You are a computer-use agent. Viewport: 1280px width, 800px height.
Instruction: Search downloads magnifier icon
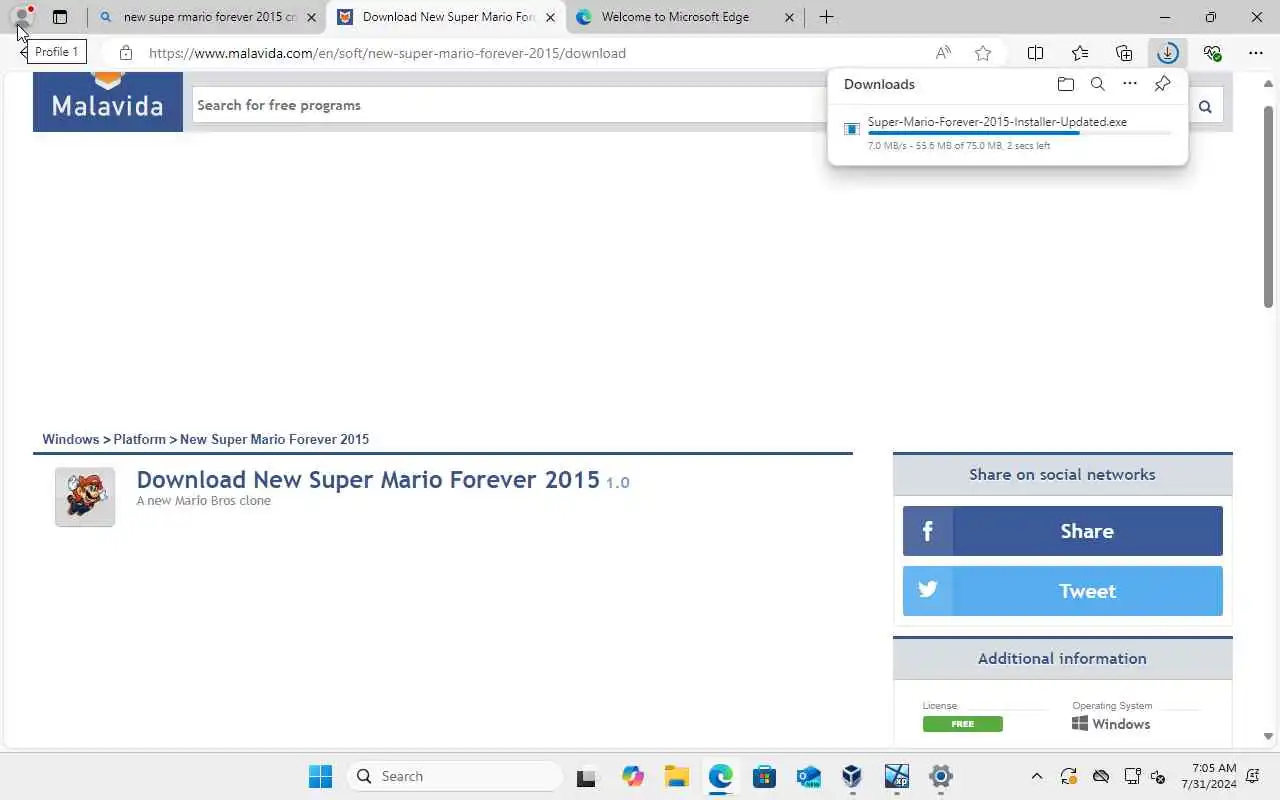1098,84
